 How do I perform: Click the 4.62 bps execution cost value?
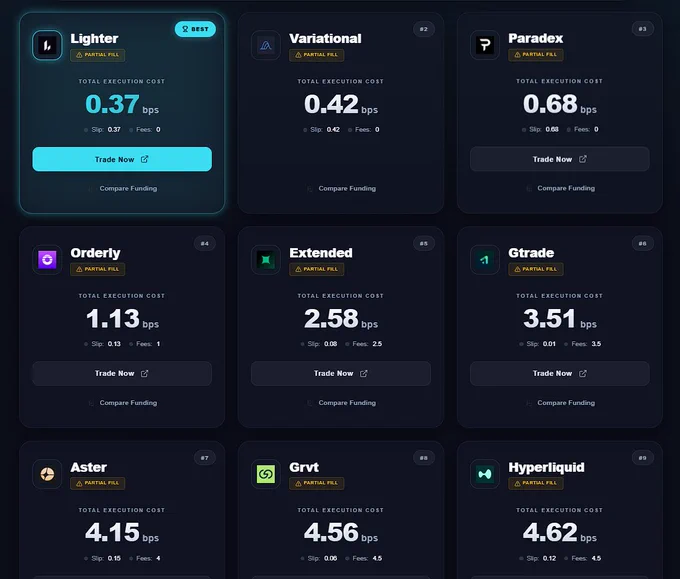(x=559, y=532)
